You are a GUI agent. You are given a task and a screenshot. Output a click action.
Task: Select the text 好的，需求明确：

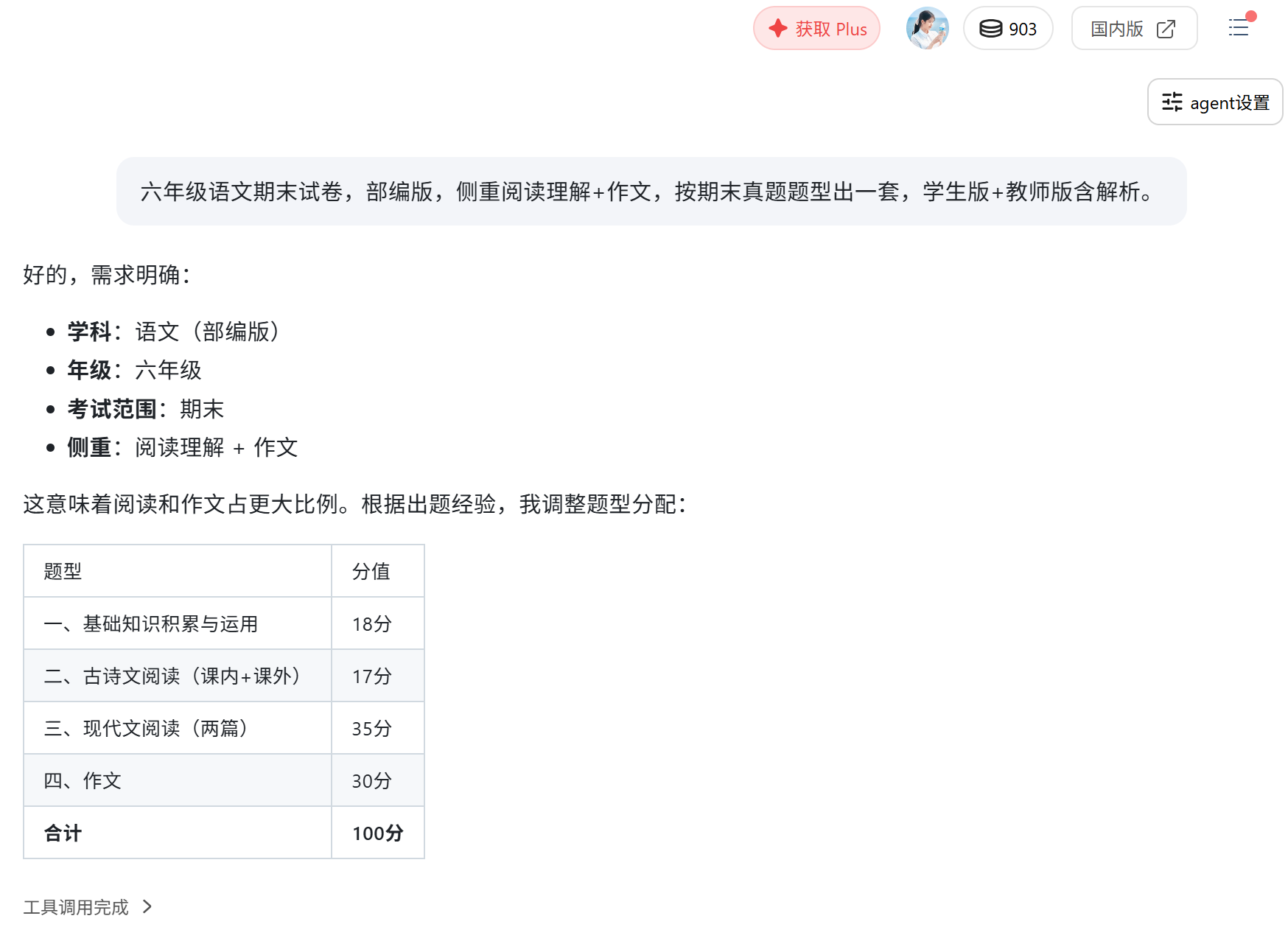click(x=108, y=275)
